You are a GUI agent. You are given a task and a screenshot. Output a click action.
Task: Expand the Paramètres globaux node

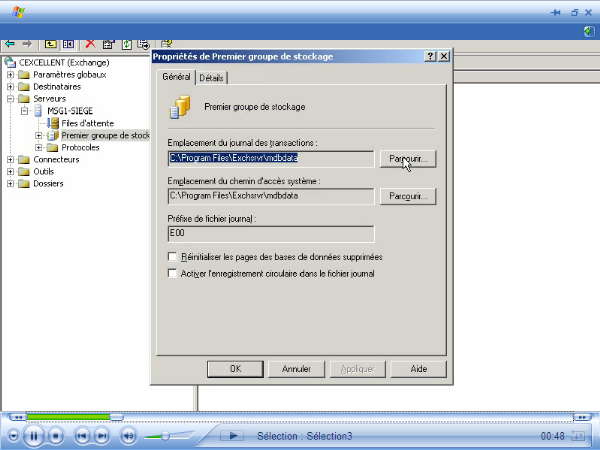coord(10,75)
